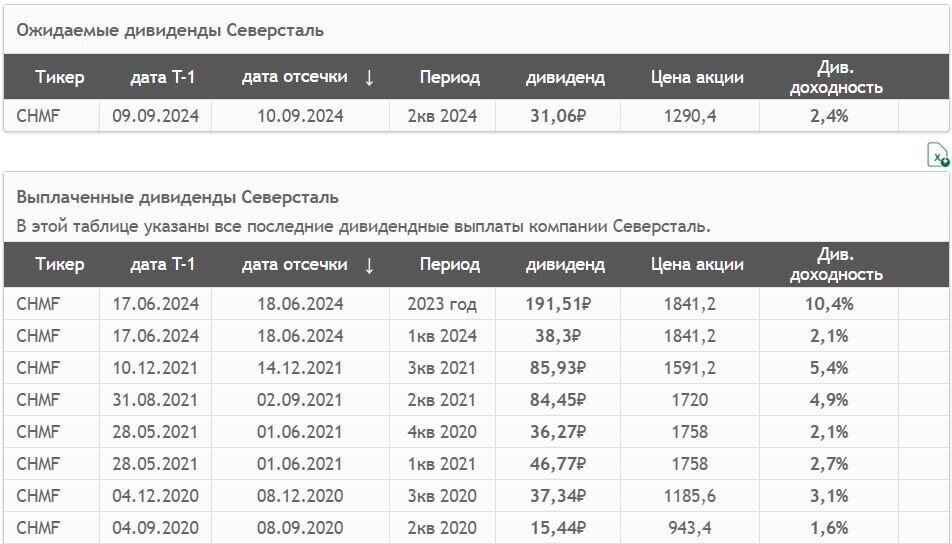Click the yield value 3,1%
This screenshot has height=544, width=952.
(829, 496)
